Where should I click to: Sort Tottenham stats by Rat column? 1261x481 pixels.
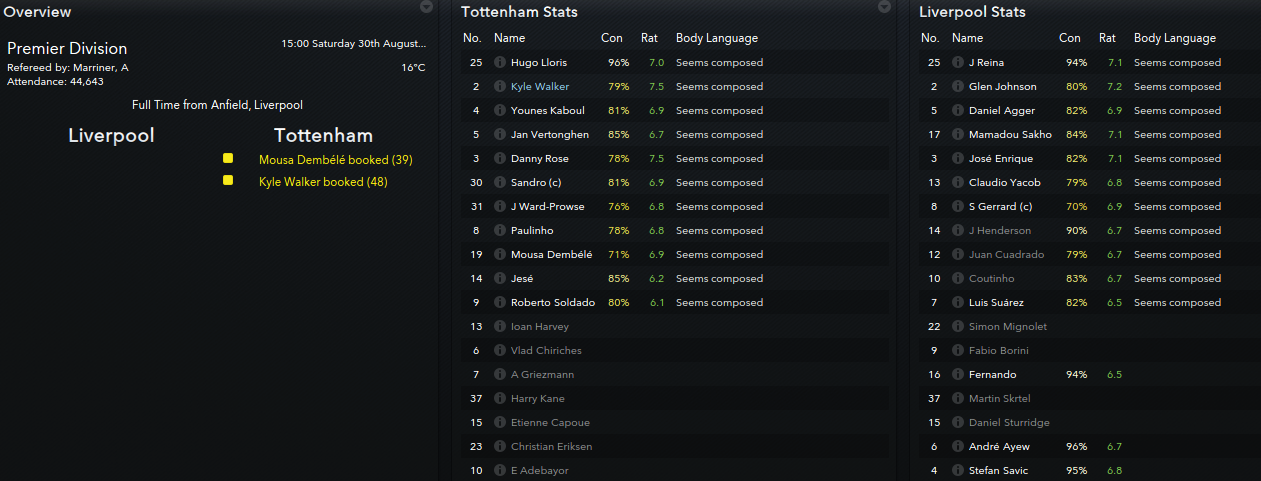coord(647,38)
